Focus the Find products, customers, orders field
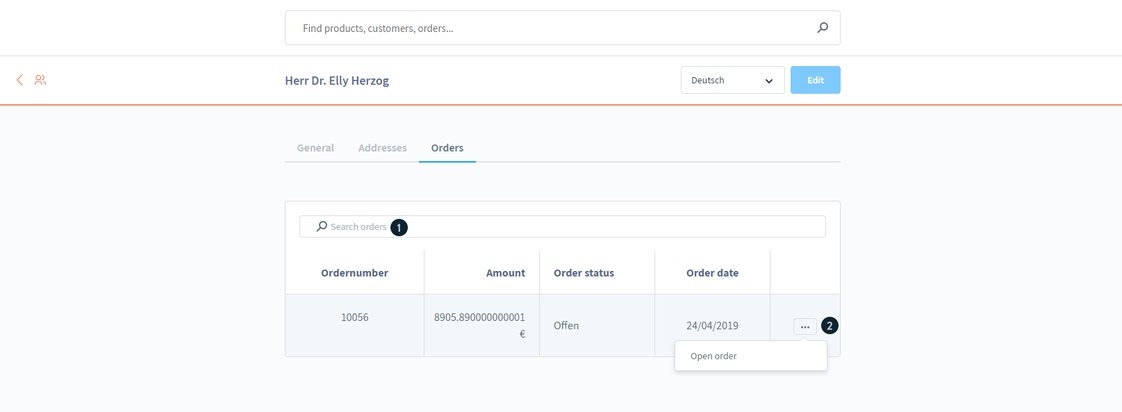The height and width of the screenshot is (412, 1122). 550,28
